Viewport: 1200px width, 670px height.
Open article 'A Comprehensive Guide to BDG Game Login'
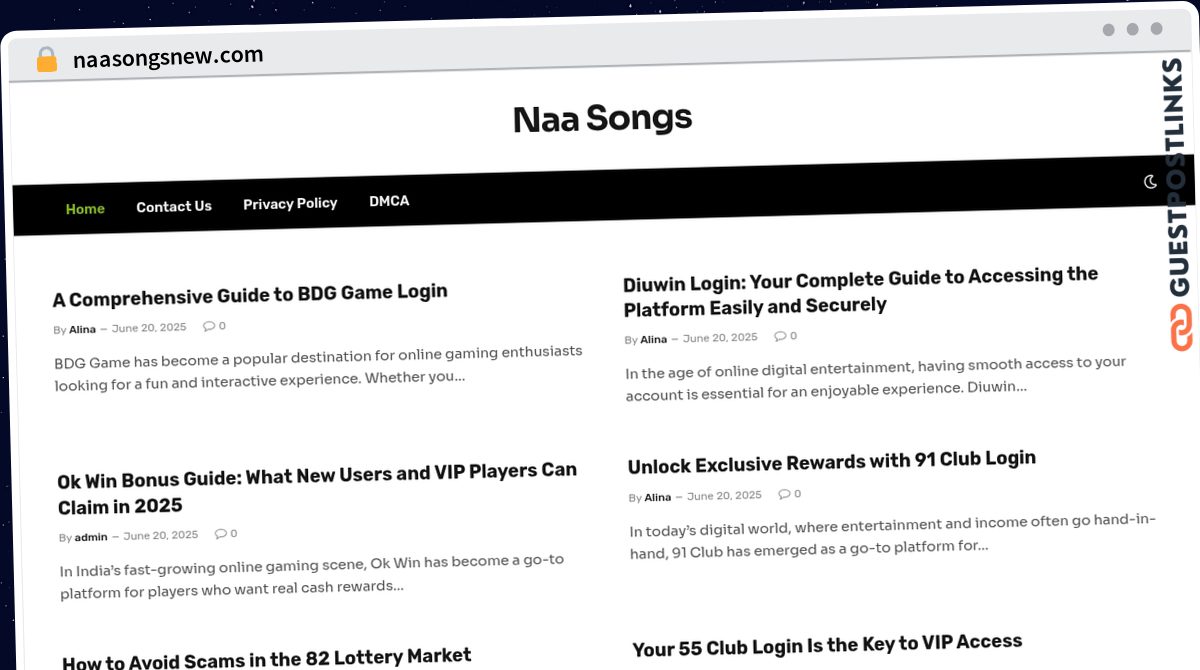(250, 295)
